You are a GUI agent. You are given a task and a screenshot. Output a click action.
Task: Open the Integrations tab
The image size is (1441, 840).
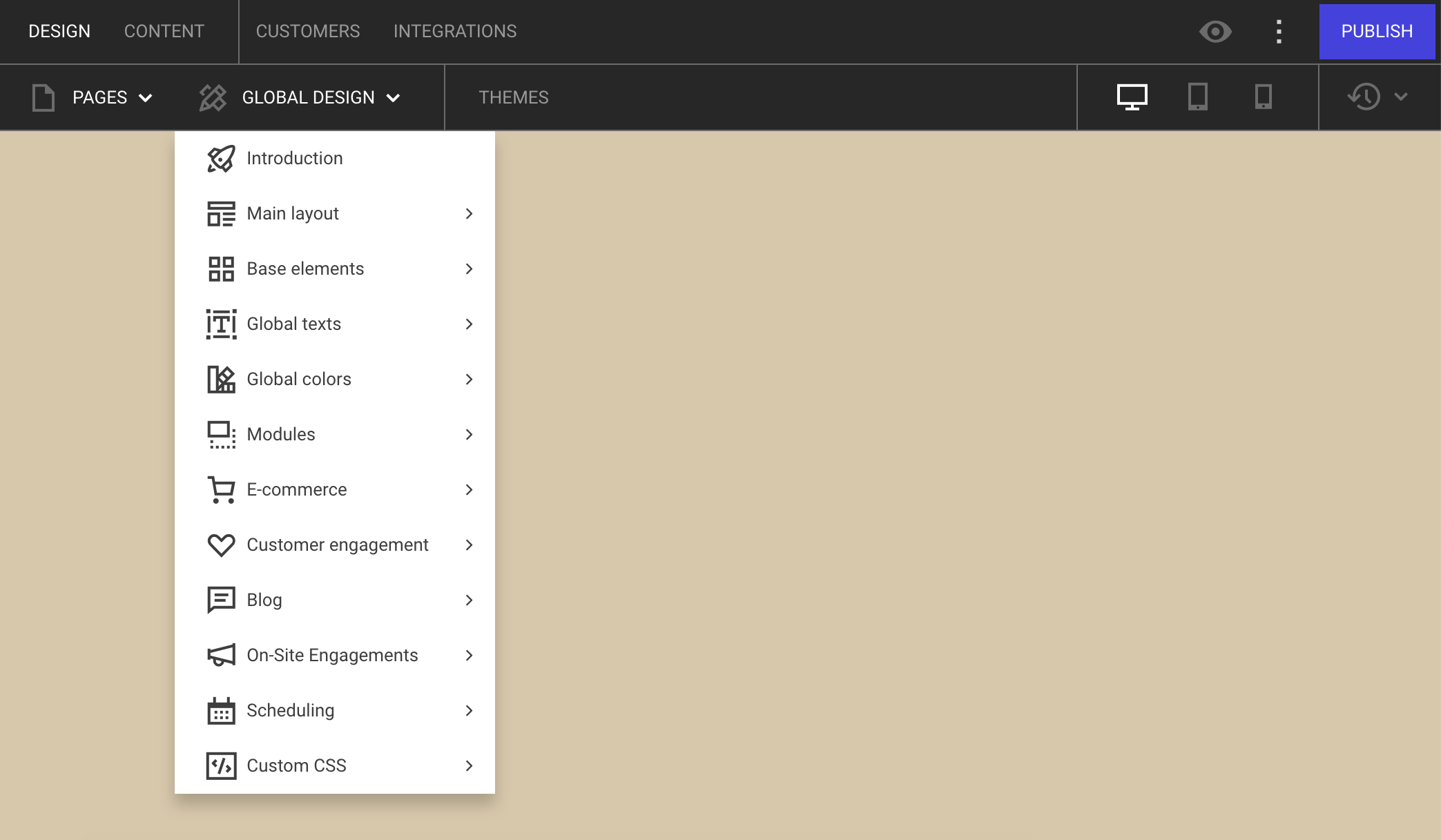point(455,32)
